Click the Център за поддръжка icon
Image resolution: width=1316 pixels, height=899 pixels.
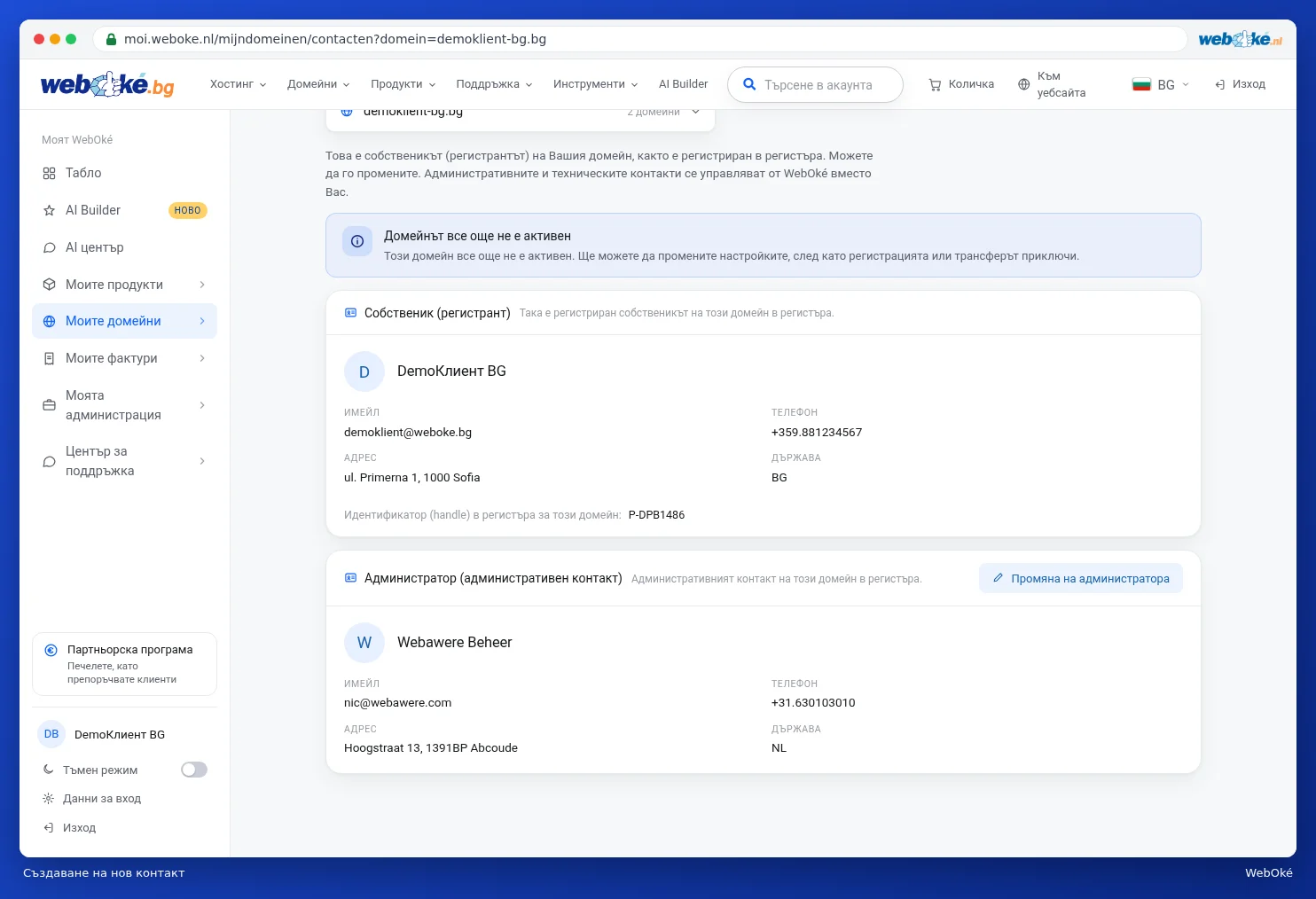tap(49, 462)
